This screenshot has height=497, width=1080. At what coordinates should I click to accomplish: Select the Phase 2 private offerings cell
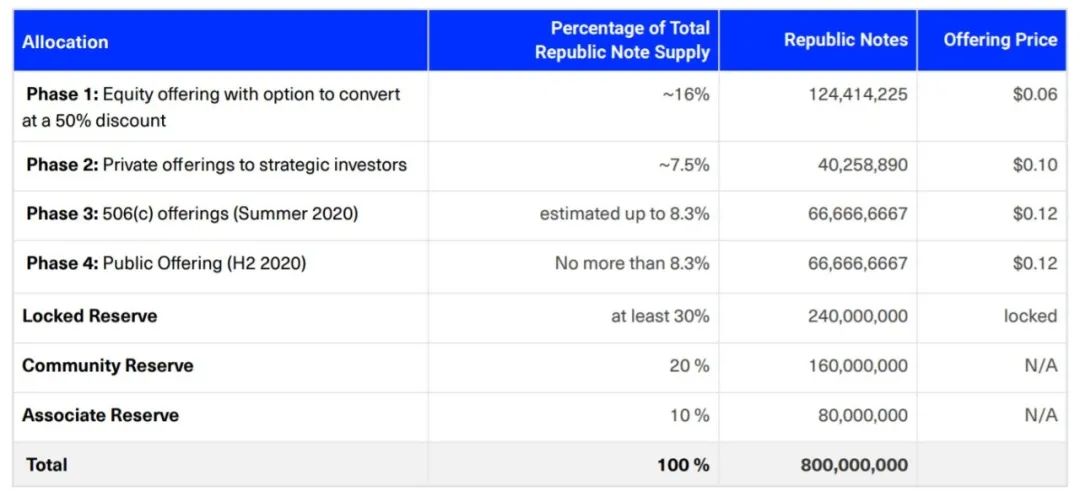point(216,165)
